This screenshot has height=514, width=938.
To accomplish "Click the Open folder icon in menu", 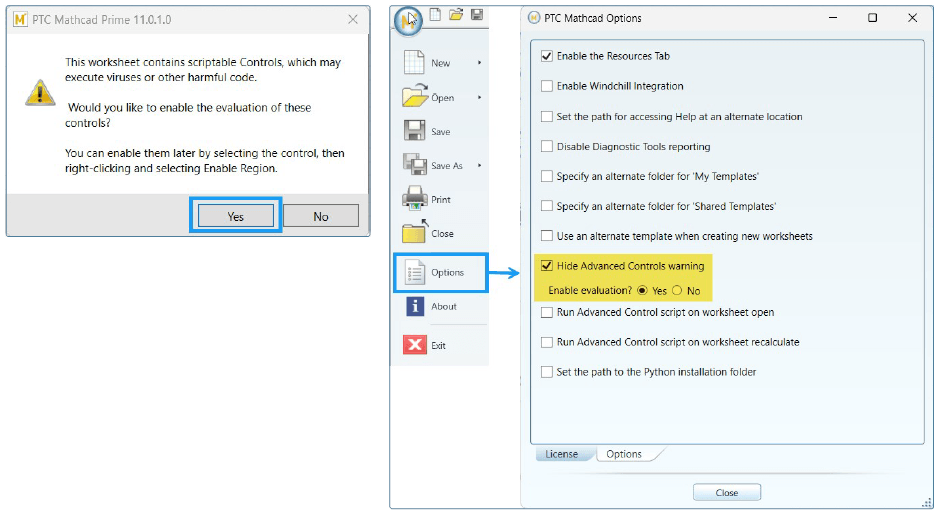I will [415, 96].
